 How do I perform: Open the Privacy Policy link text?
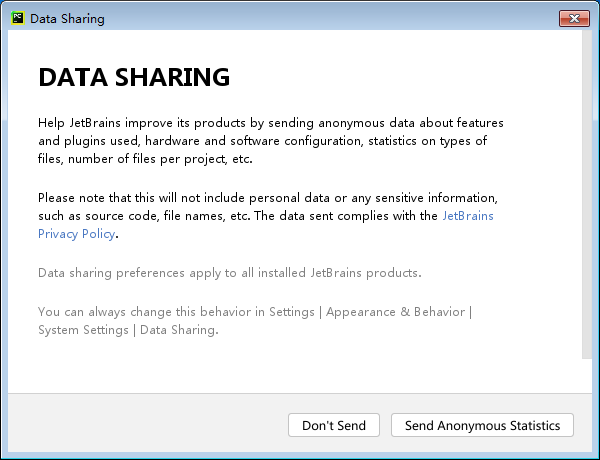(x=77, y=234)
